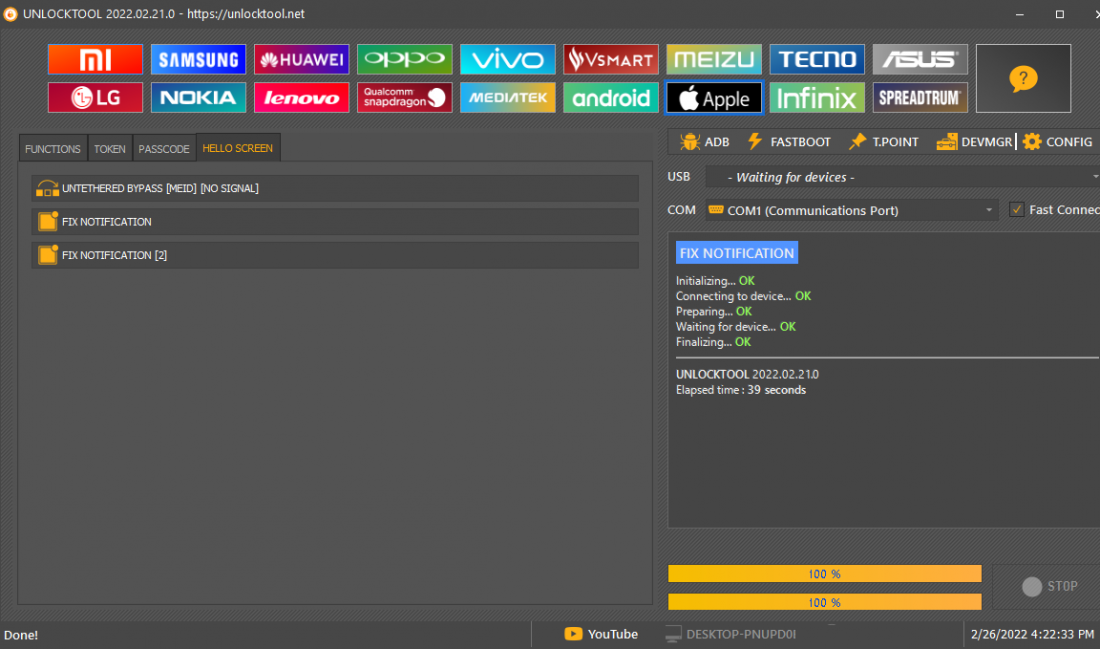Open the T.POINT test point tool
Screen dimensions: 1100x649
884,142
